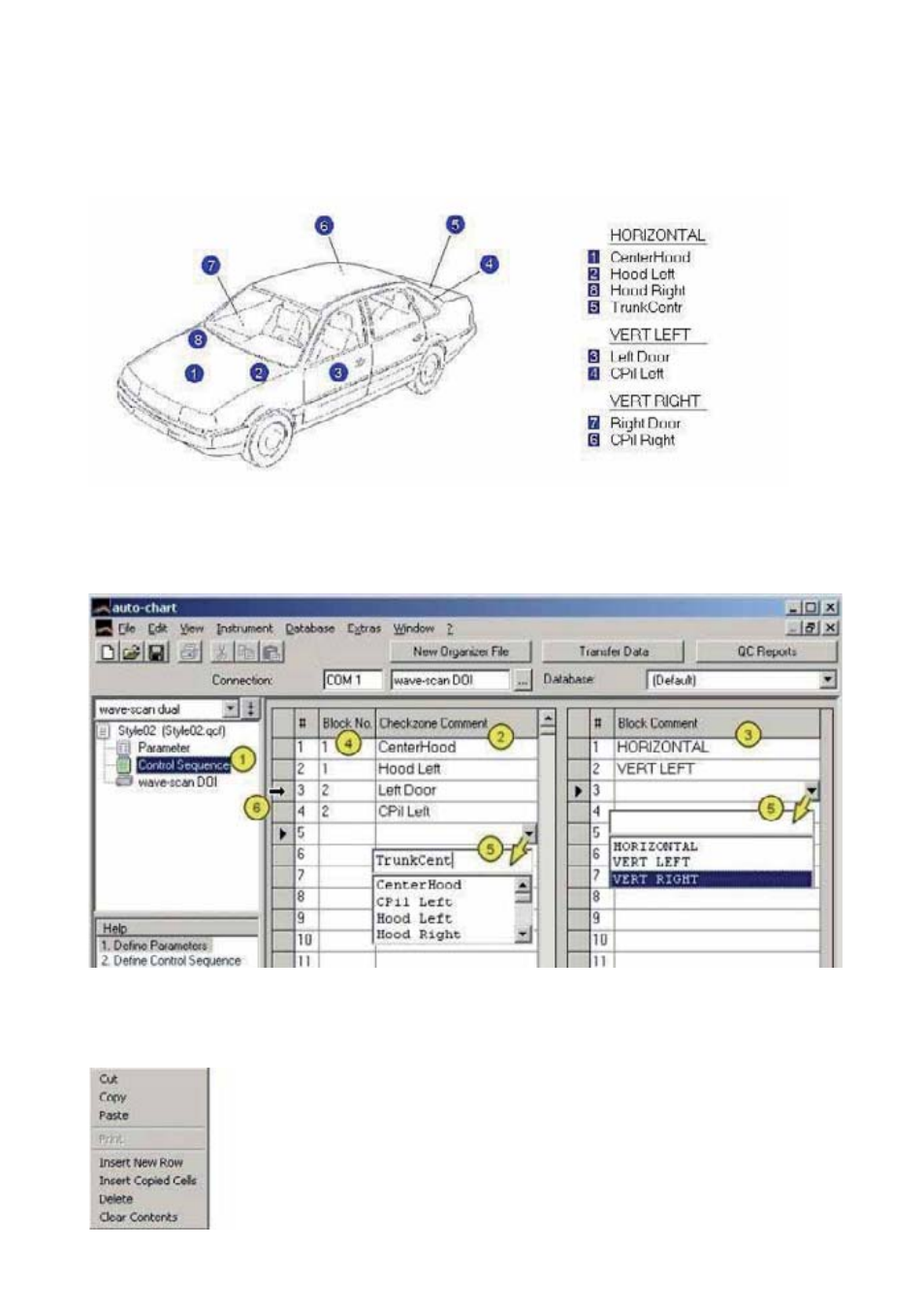Choose VERT RIGHT in the block comment dropdown list

711,879
